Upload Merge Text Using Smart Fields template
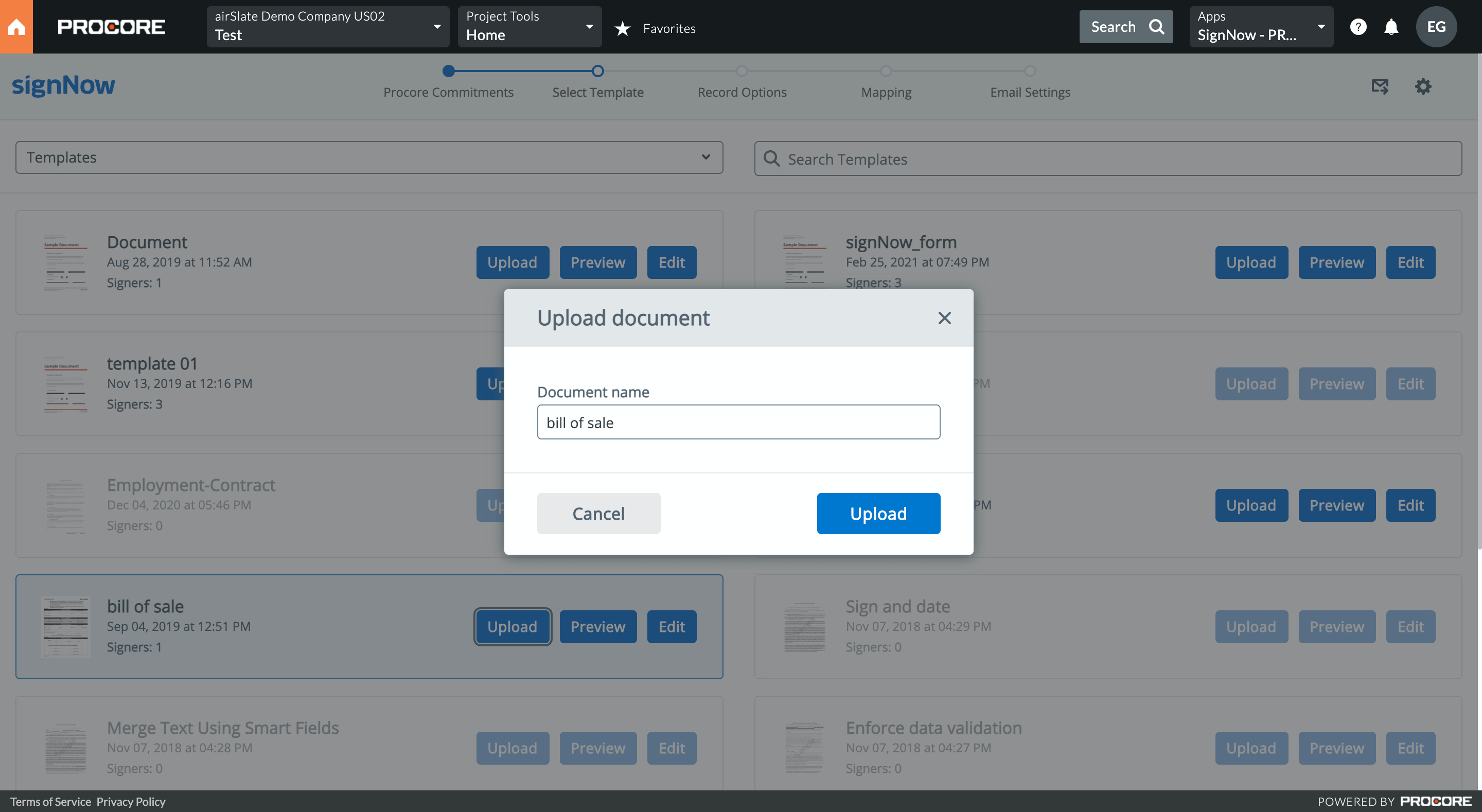 (x=512, y=748)
